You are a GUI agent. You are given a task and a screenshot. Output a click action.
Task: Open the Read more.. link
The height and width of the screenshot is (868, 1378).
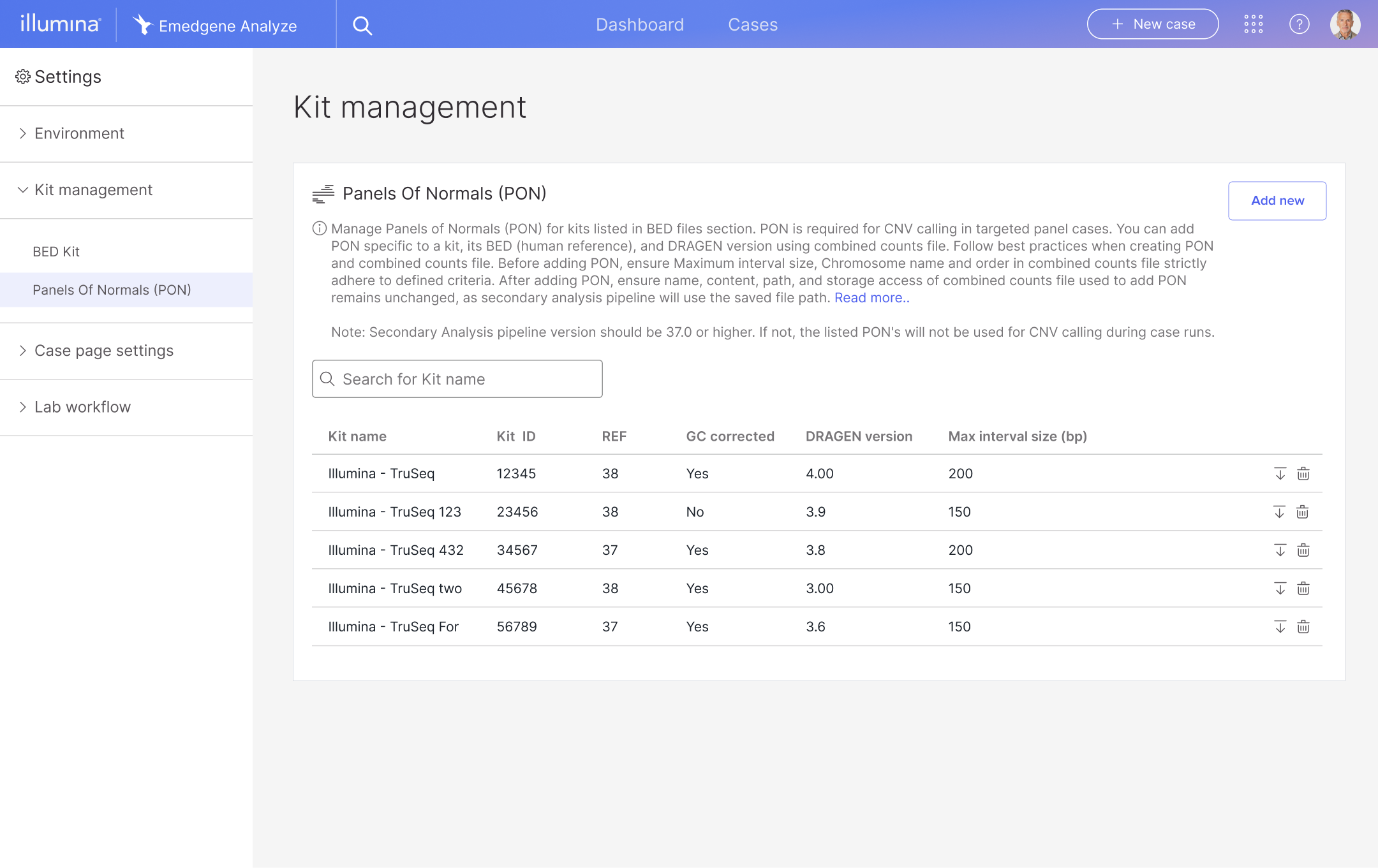871,298
